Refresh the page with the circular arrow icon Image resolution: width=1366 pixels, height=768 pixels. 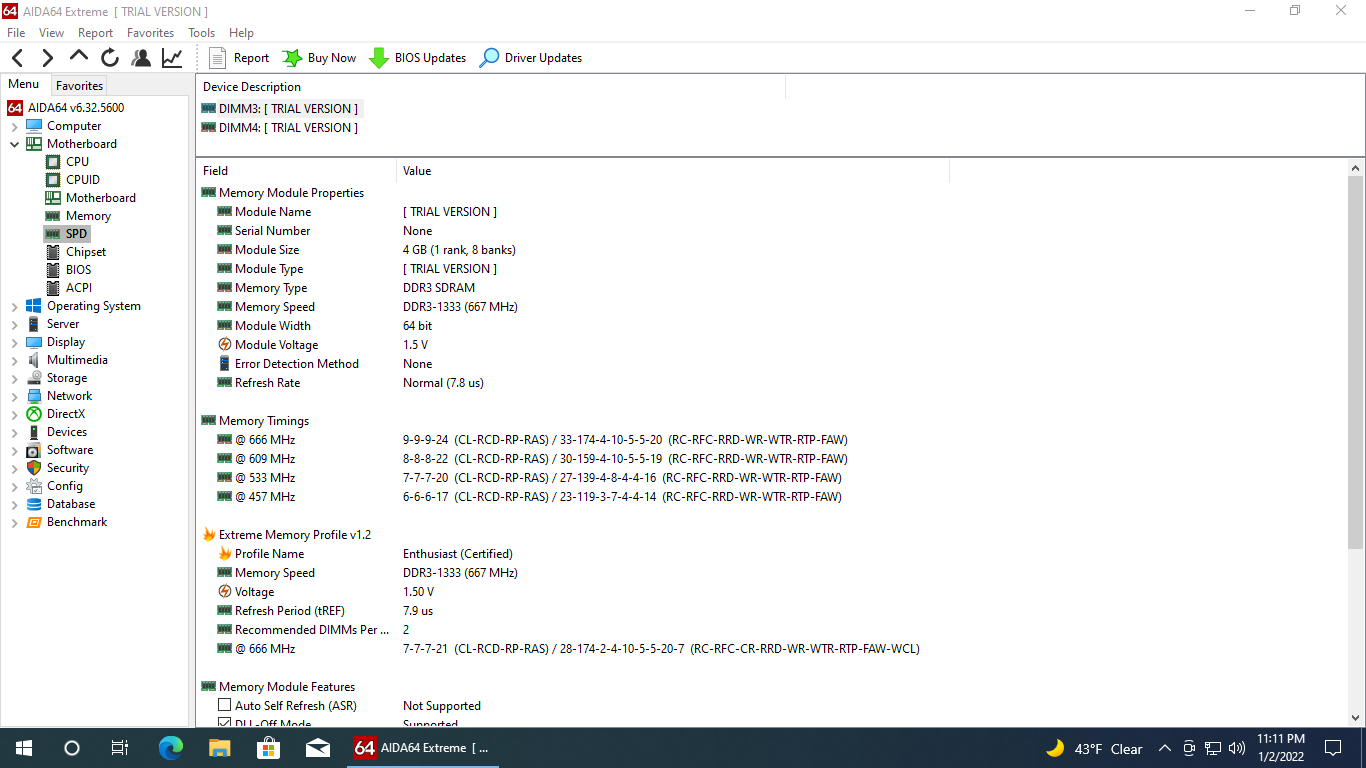[x=110, y=58]
